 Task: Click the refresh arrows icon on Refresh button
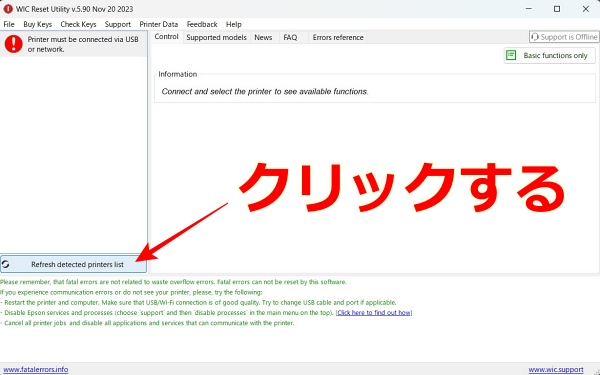point(5,264)
